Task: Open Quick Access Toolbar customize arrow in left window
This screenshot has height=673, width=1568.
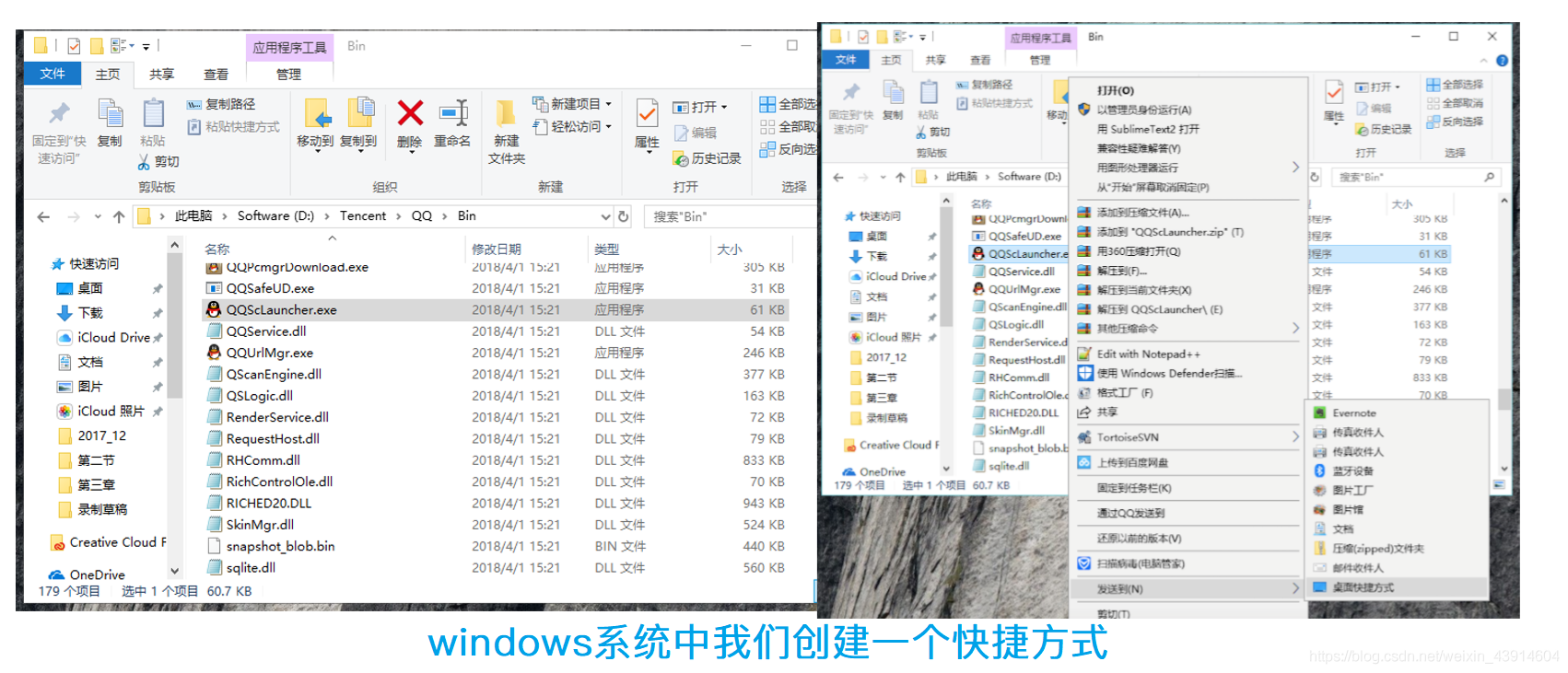Action: click(146, 46)
